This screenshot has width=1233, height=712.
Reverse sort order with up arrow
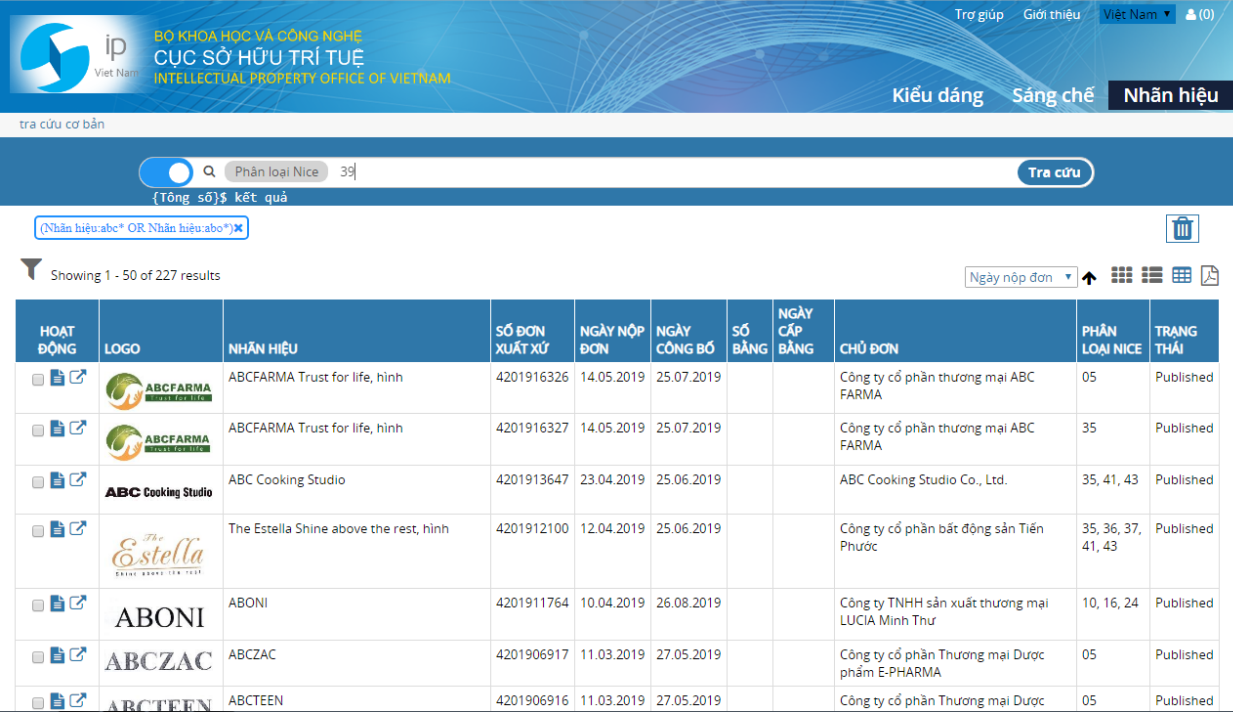[1089, 278]
